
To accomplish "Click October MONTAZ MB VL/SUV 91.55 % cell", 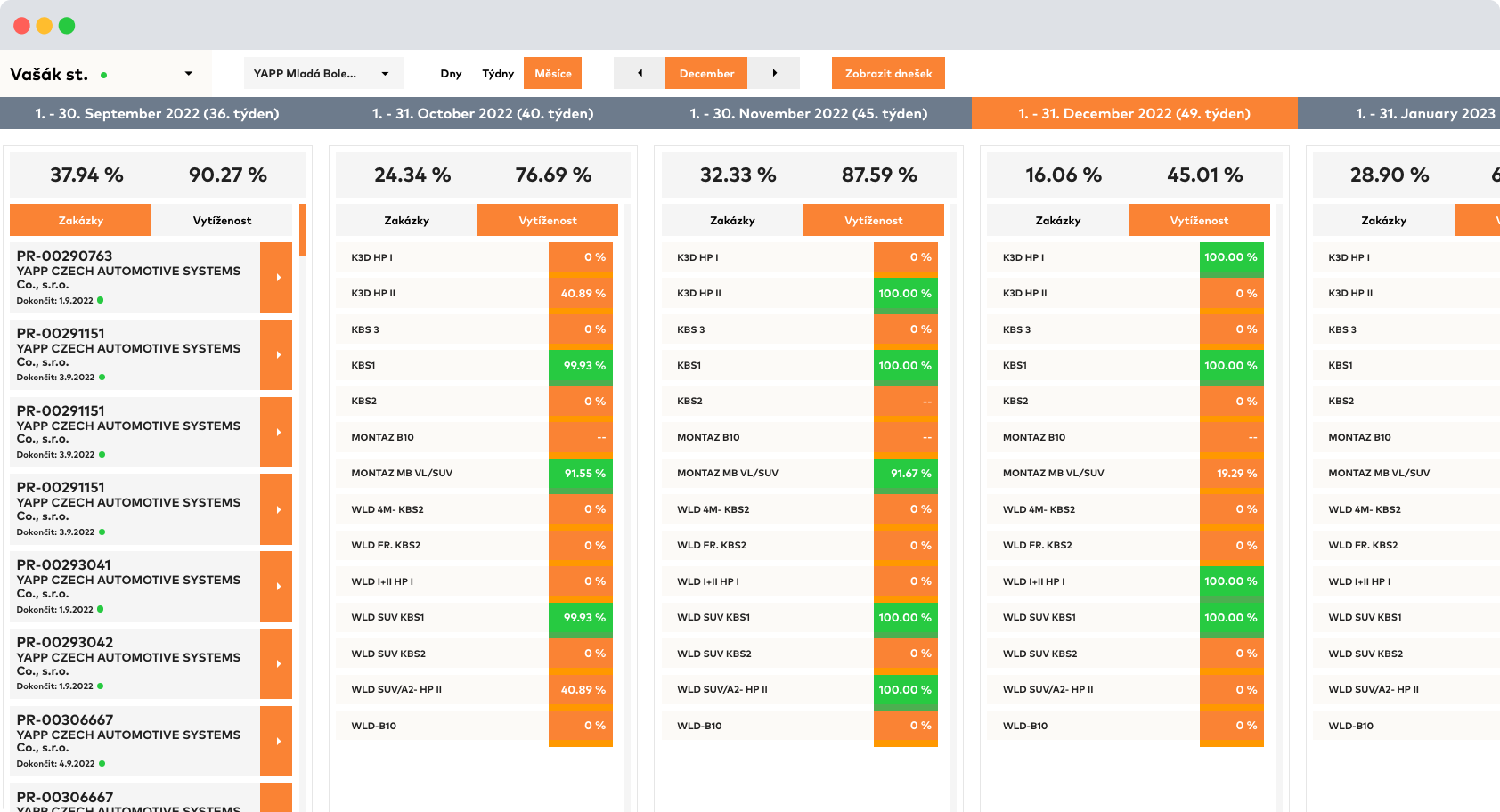I will pos(581,473).
